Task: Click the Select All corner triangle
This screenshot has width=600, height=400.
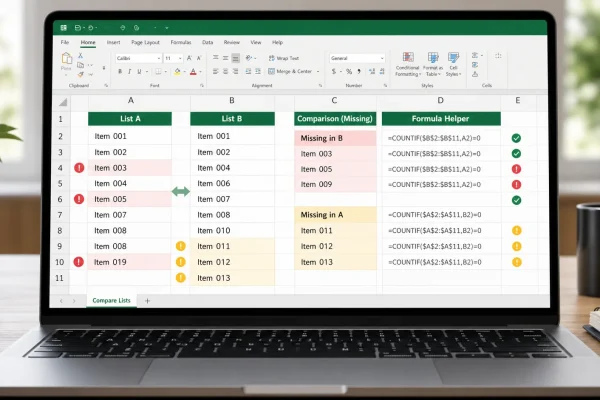Action: pos(63,102)
